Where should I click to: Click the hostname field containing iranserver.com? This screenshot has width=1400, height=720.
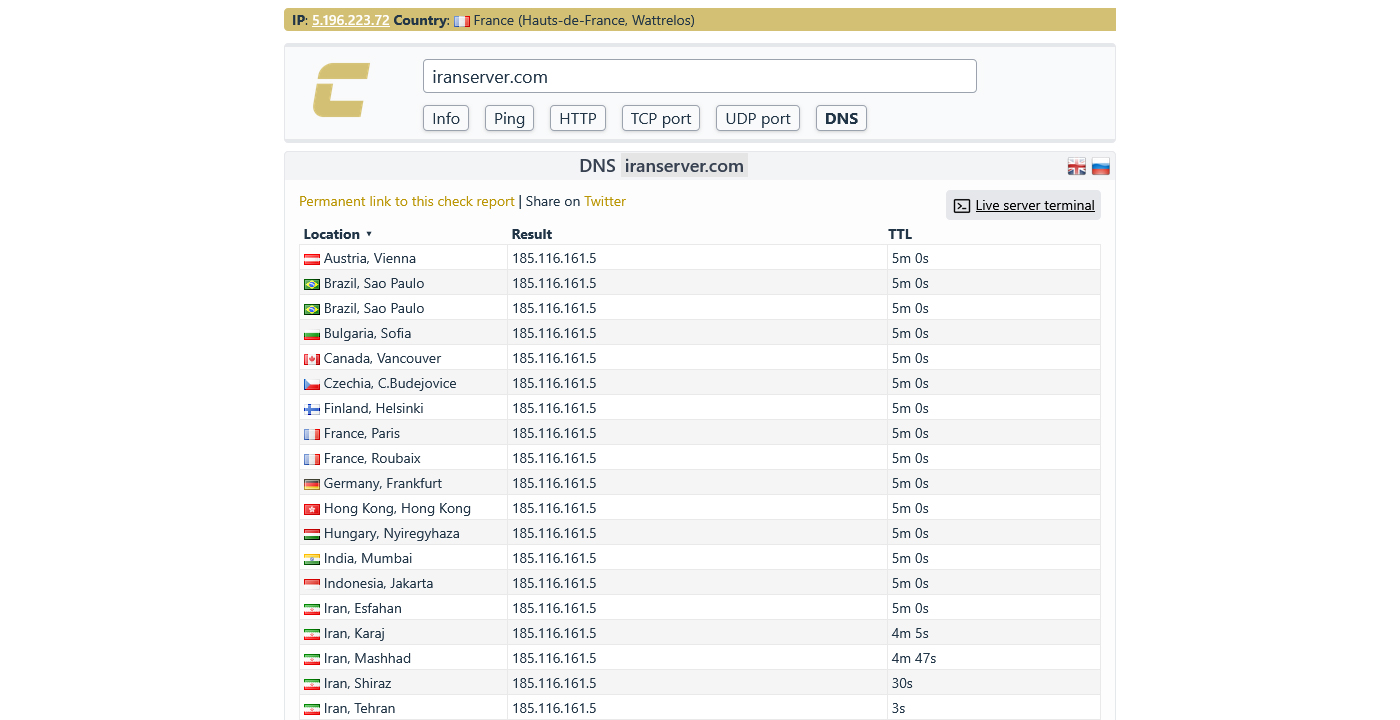coord(699,77)
